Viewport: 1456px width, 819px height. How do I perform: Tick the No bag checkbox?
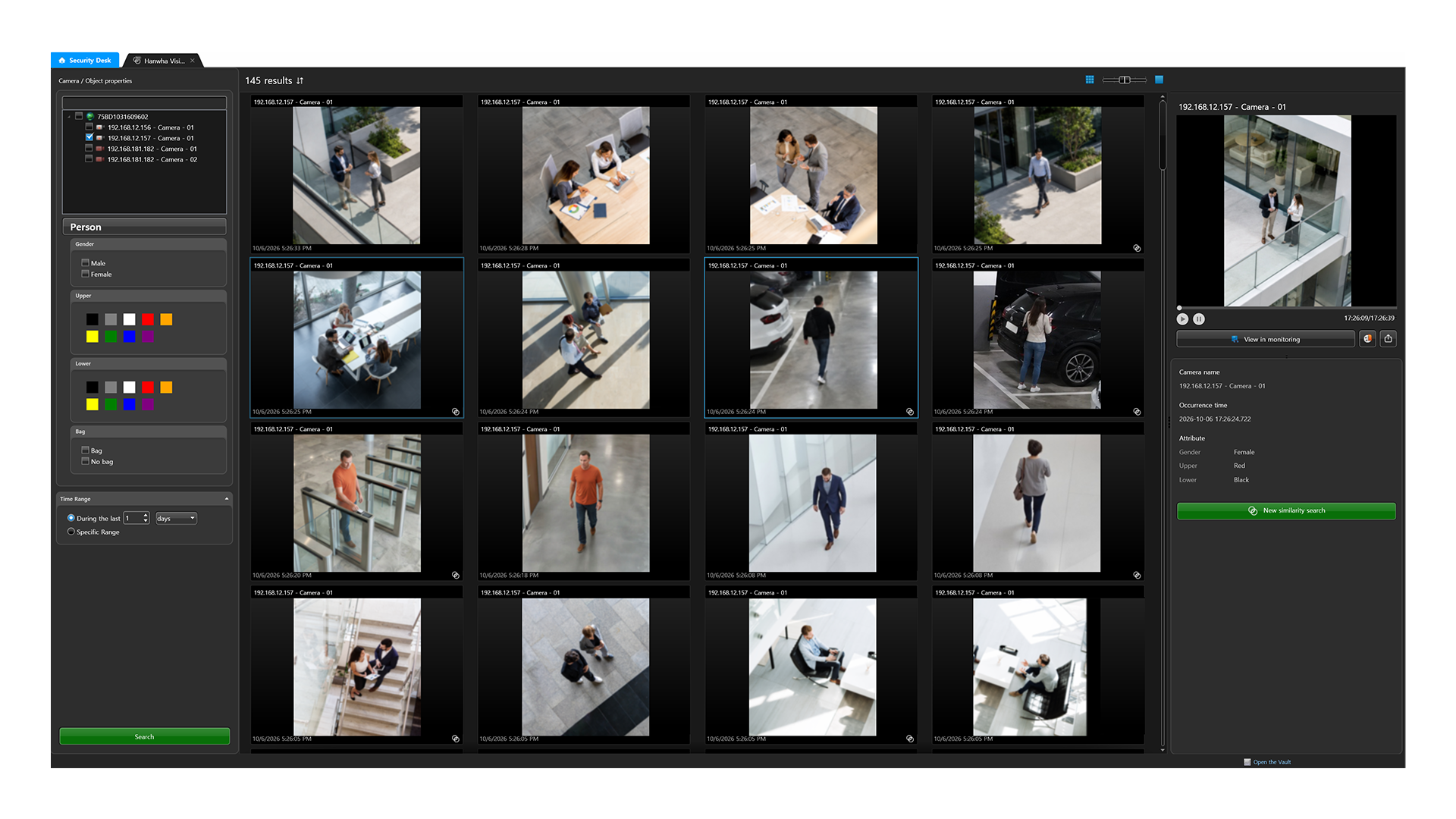click(x=85, y=461)
